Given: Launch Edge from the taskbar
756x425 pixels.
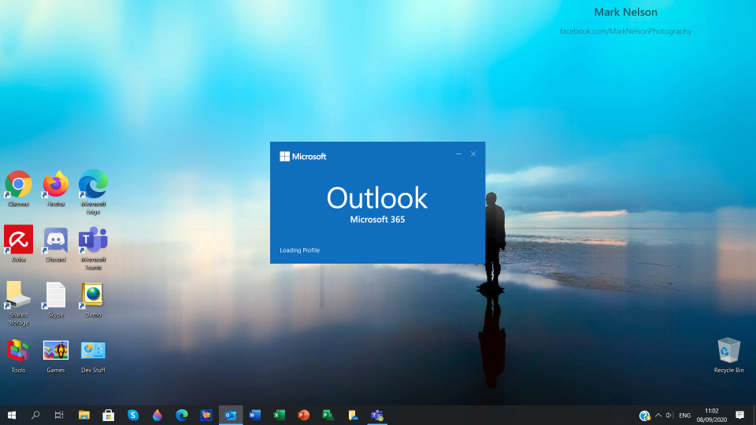Looking at the screenshot, I should tap(182, 415).
